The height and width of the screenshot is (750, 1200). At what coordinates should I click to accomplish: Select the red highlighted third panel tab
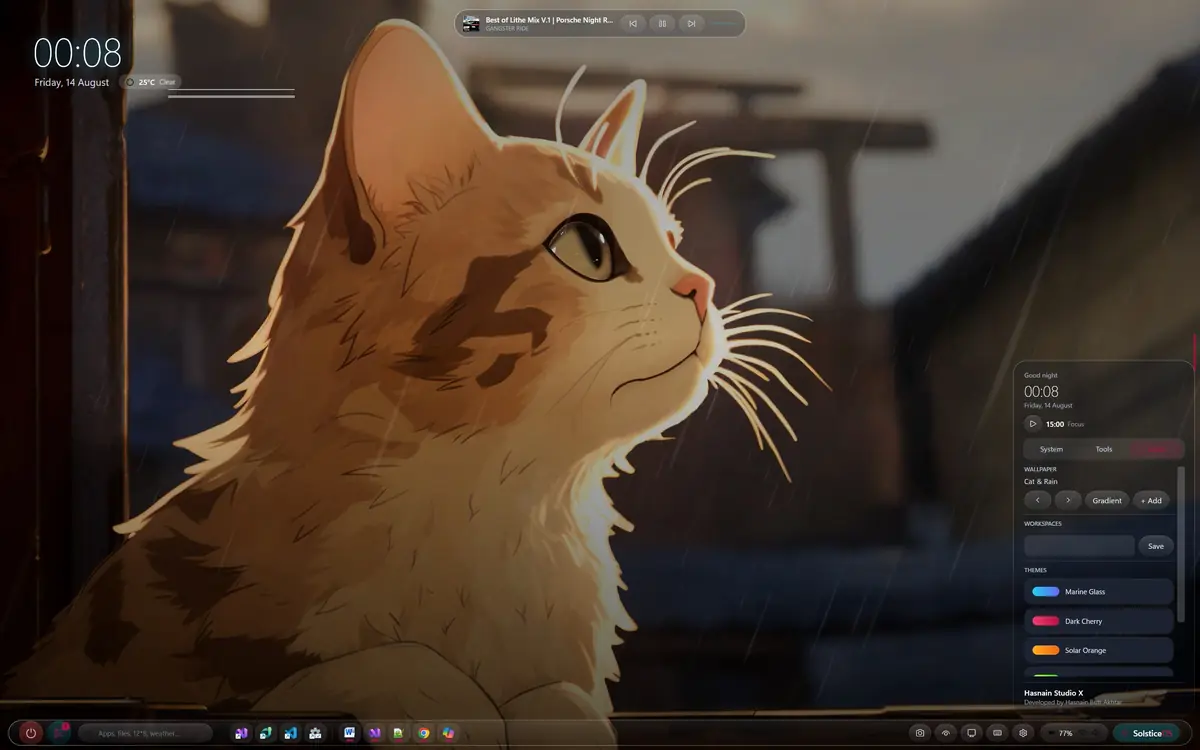coord(1157,449)
